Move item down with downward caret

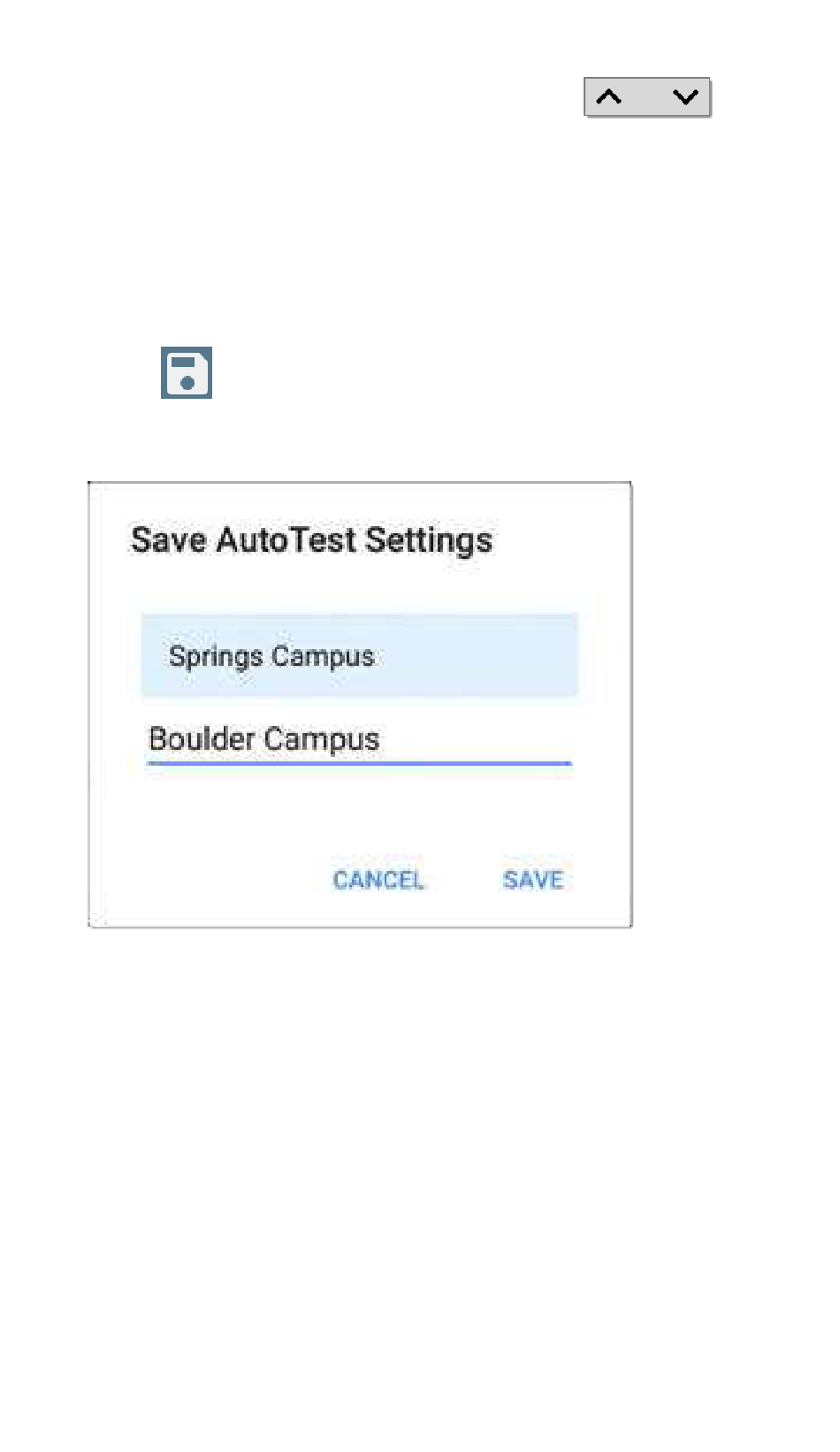(x=685, y=97)
